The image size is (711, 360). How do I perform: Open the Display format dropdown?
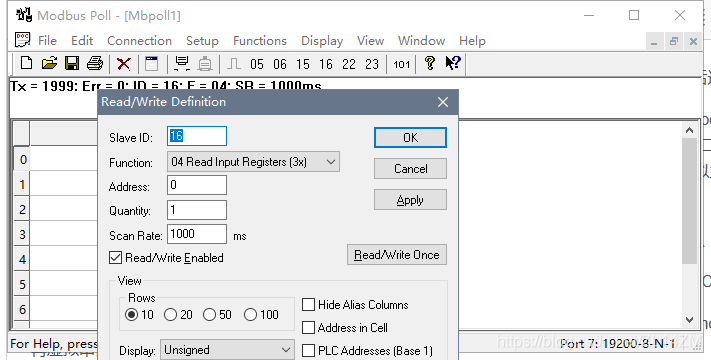pyautogui.click(x=227, y=350)
